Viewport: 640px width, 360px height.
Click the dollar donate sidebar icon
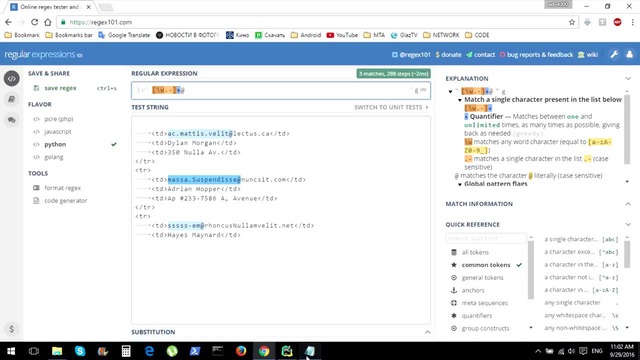[11, 329]
